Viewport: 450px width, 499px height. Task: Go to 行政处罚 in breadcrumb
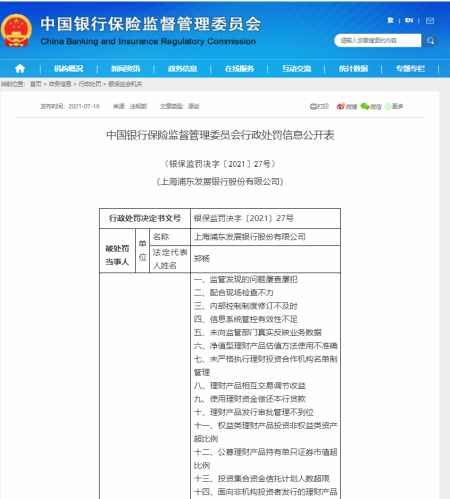90,84
